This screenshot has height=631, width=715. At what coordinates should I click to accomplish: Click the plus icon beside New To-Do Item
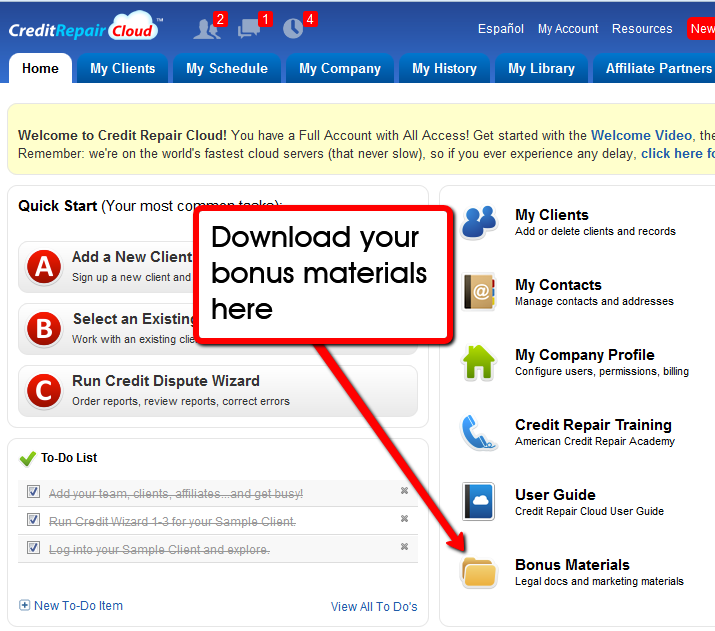(x=25, y=605)
